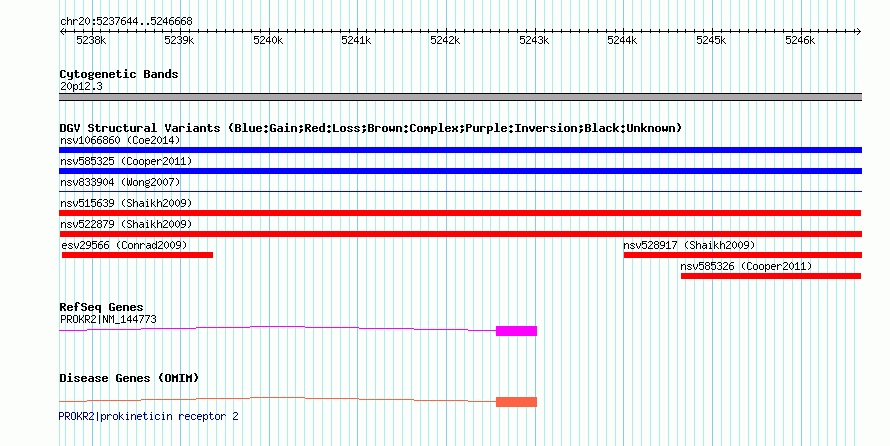
Task: Click the magenta PROKR2 RefSeq intron line
Action: (x=278, y=327)
